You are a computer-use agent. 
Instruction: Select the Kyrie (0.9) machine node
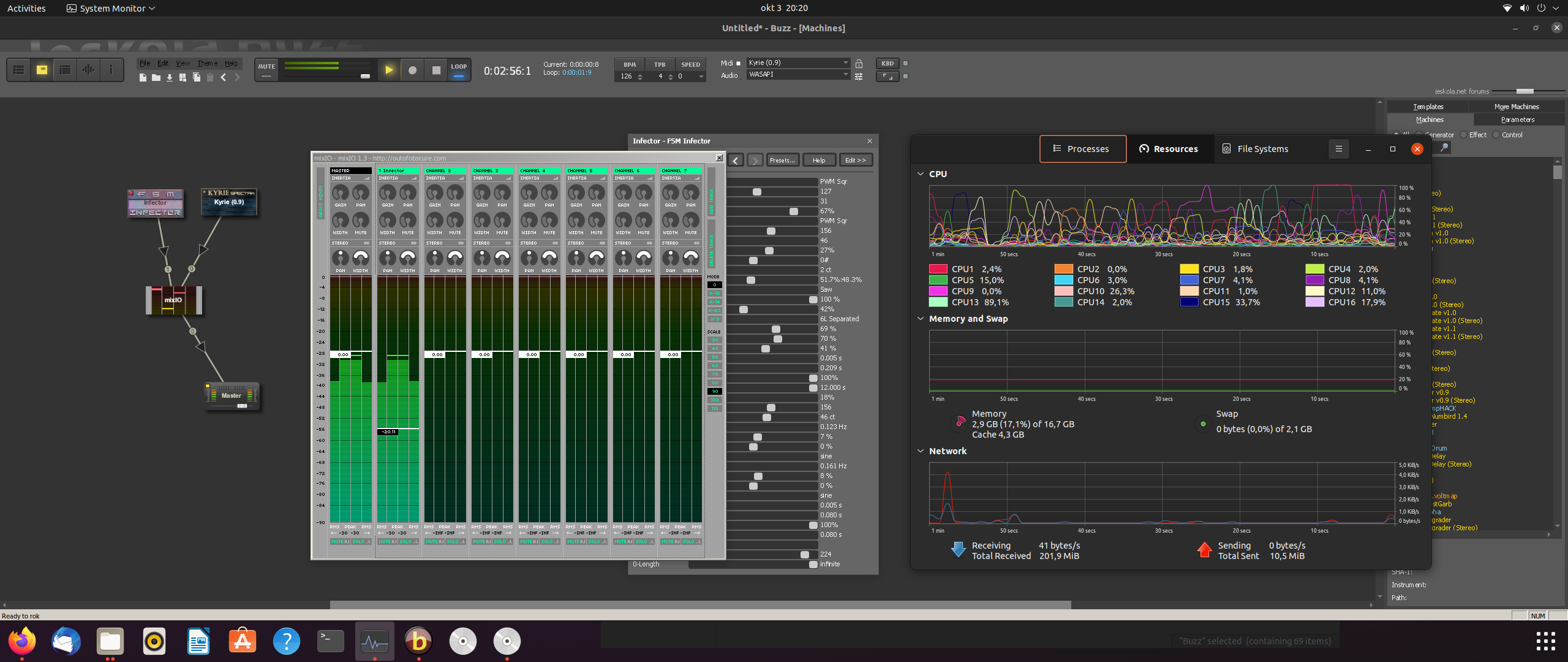click(x=229, y=202)
